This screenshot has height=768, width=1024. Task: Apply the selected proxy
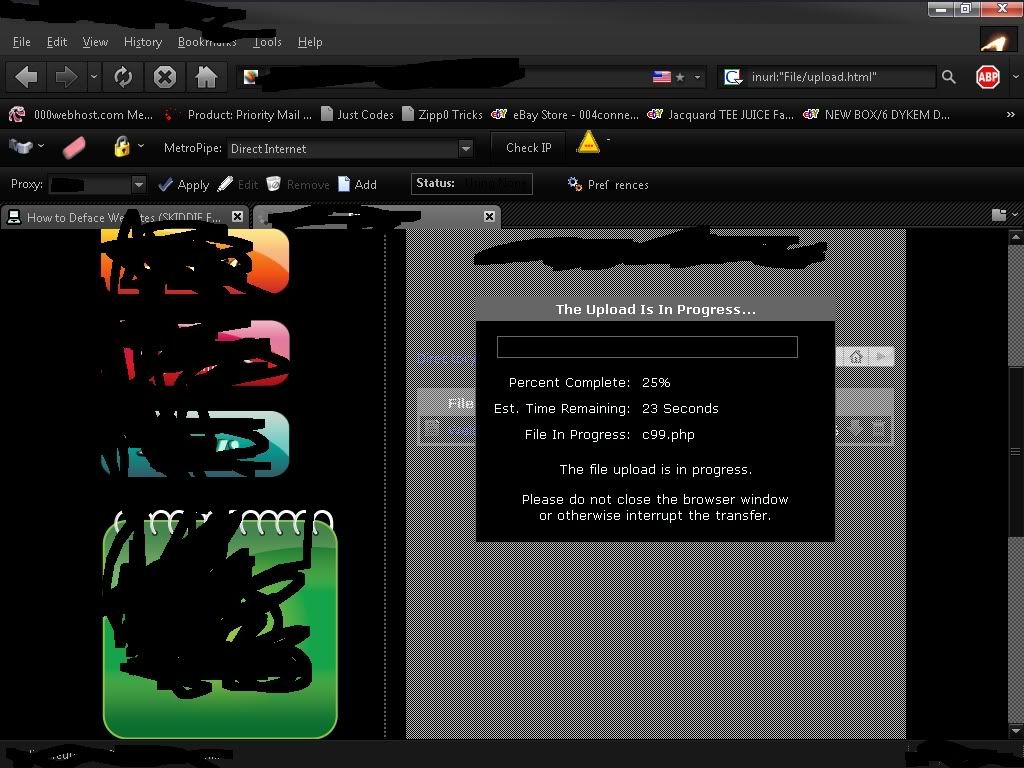coord(184,185)
